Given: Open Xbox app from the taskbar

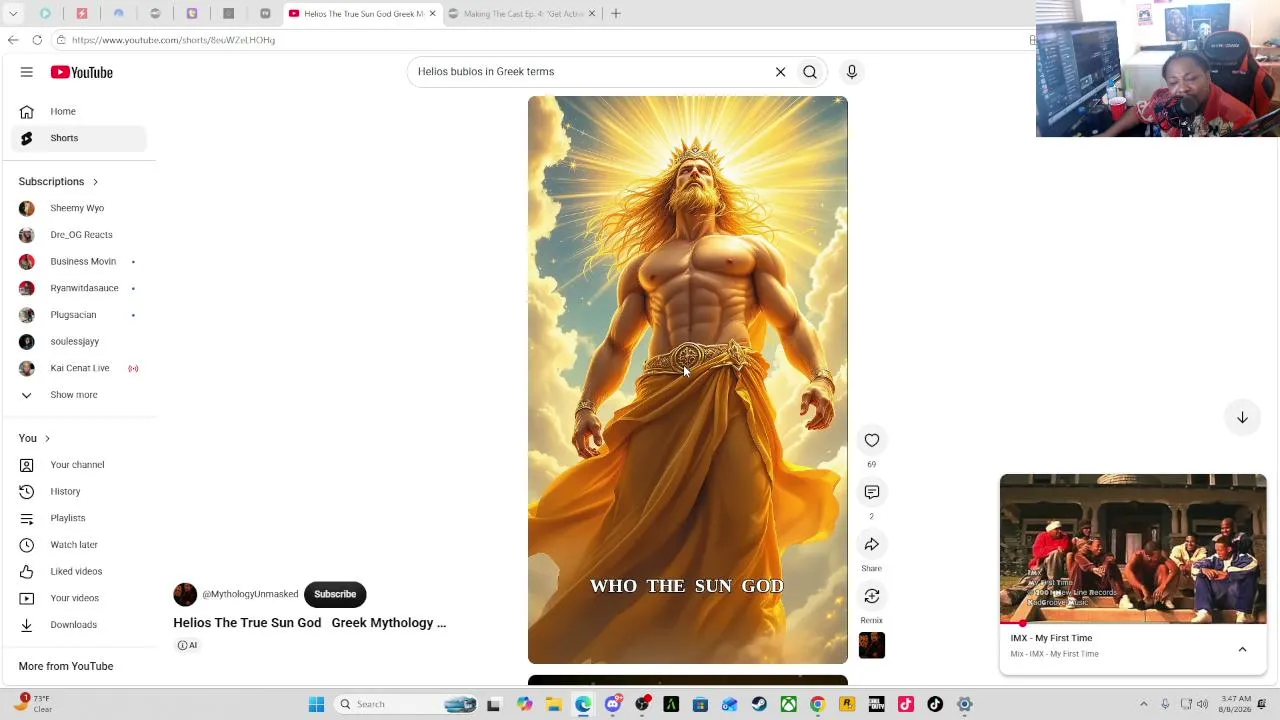Looking at the screenshot, I should click(x=789, y=704).
